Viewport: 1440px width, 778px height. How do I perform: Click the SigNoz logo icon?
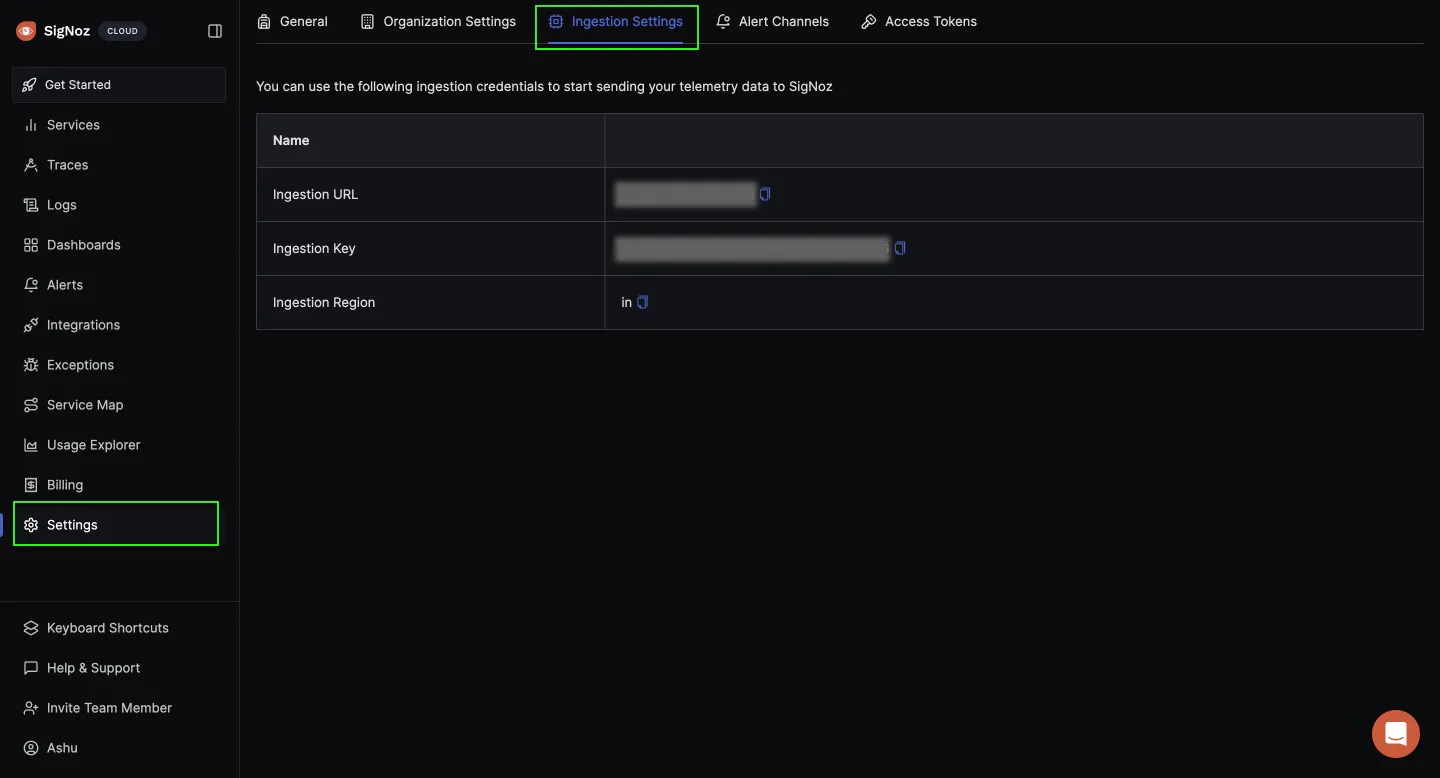point(26,31)
